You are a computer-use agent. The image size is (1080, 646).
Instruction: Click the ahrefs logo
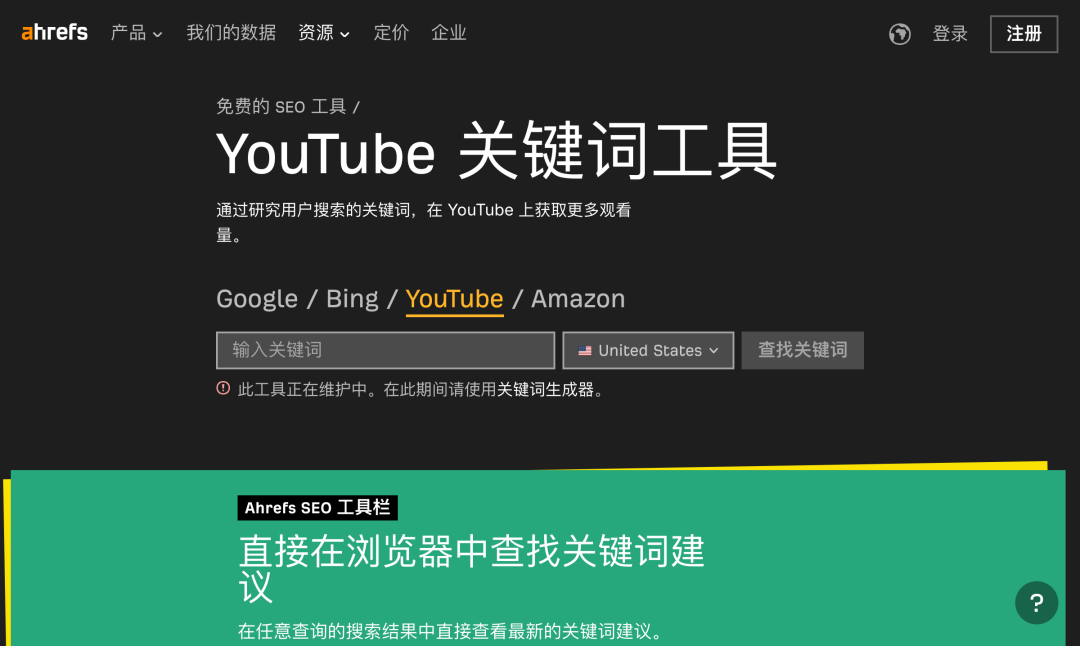point(54,32)
